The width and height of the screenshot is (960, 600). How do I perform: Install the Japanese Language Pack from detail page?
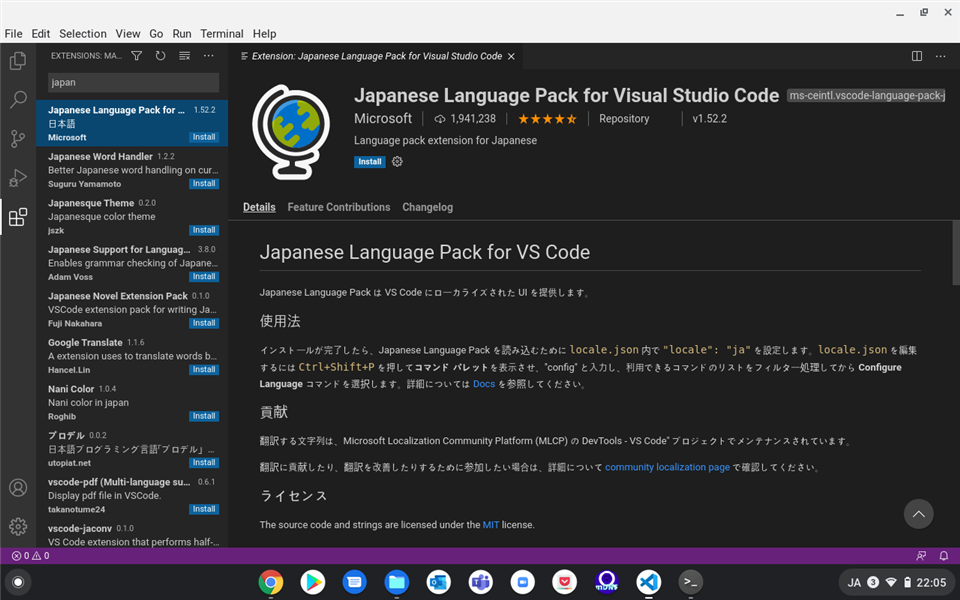click(370, 162)
